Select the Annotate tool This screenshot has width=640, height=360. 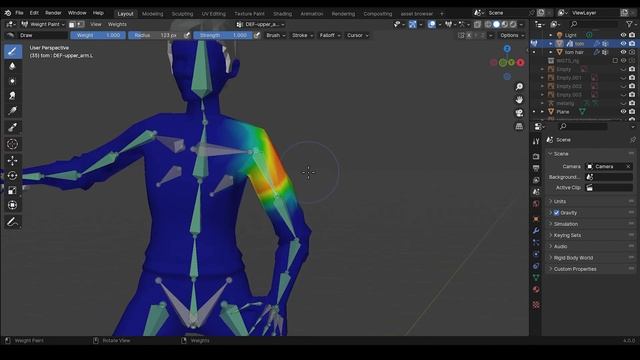point(12,222)
